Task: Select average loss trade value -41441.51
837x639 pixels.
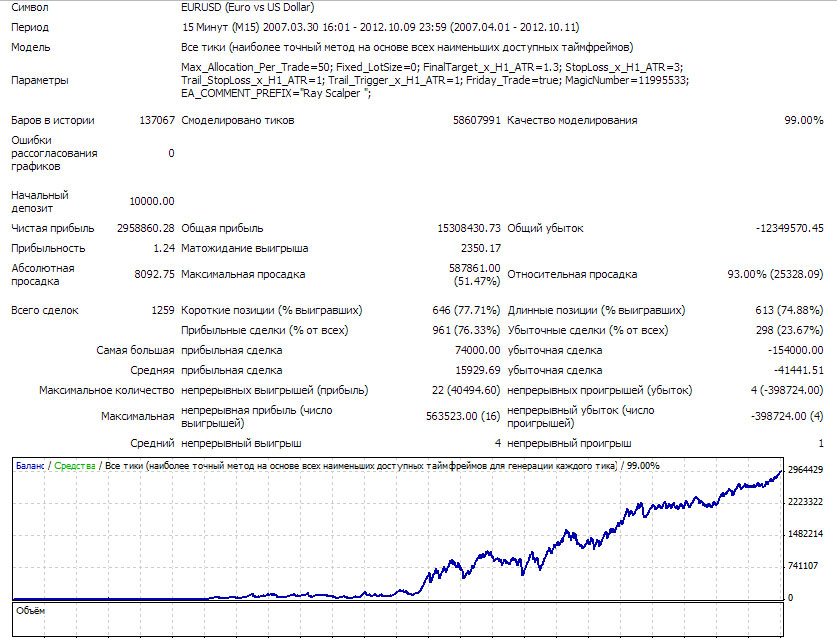Action: pyautogui.click(x=799, y=370)
